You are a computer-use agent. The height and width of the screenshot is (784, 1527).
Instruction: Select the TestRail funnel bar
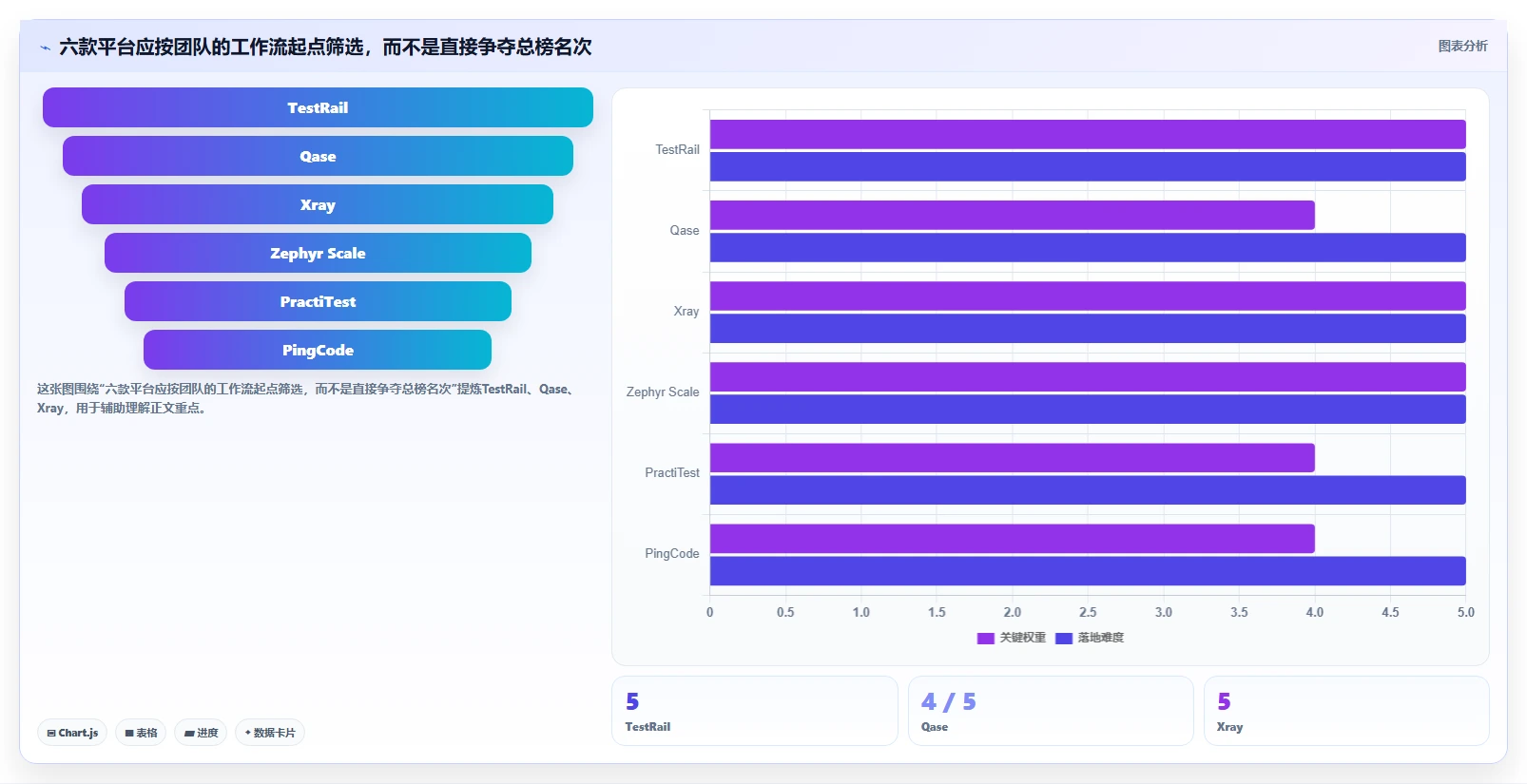[x=318, y=107]
